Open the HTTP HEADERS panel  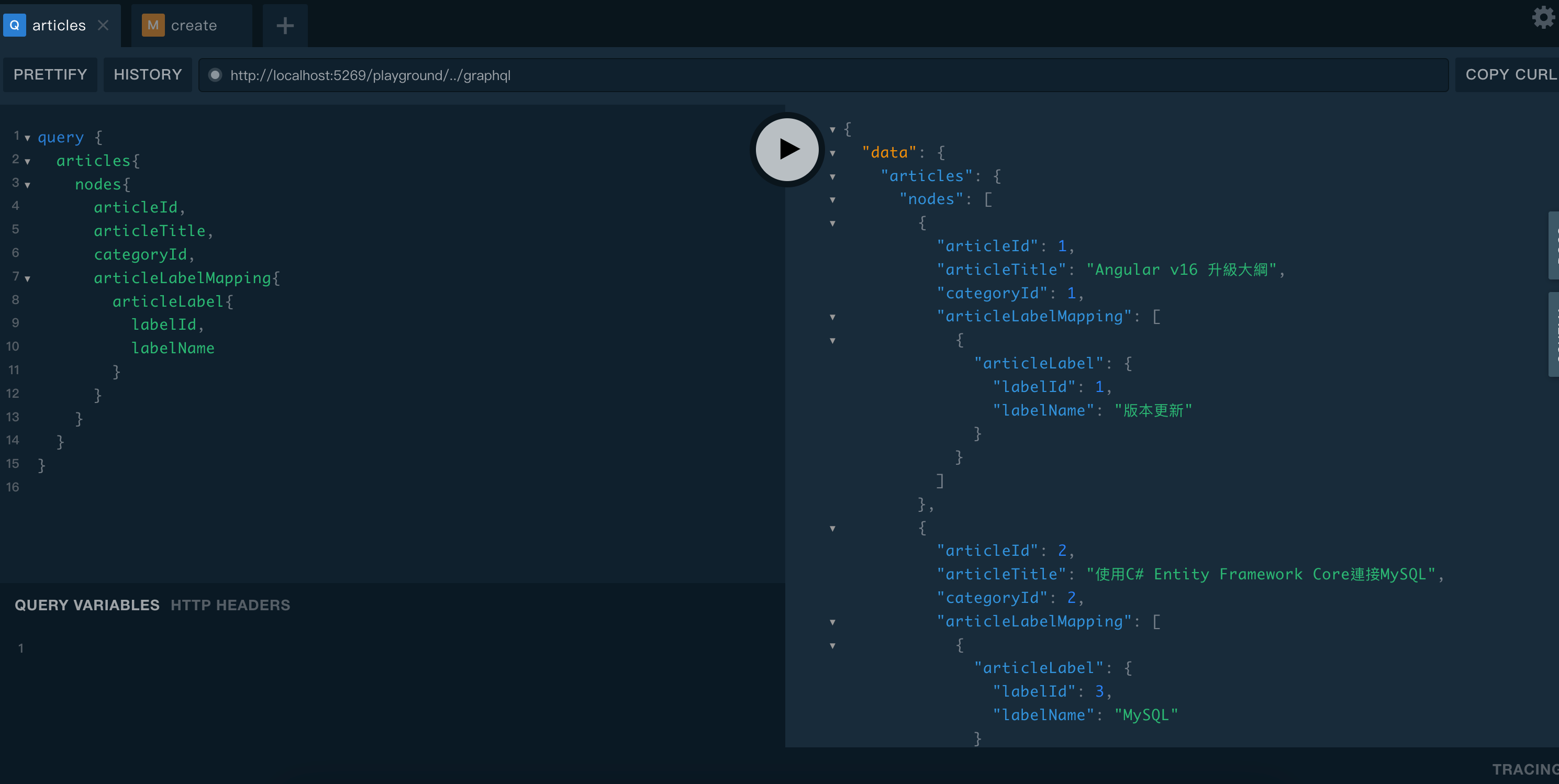[230, 605]
